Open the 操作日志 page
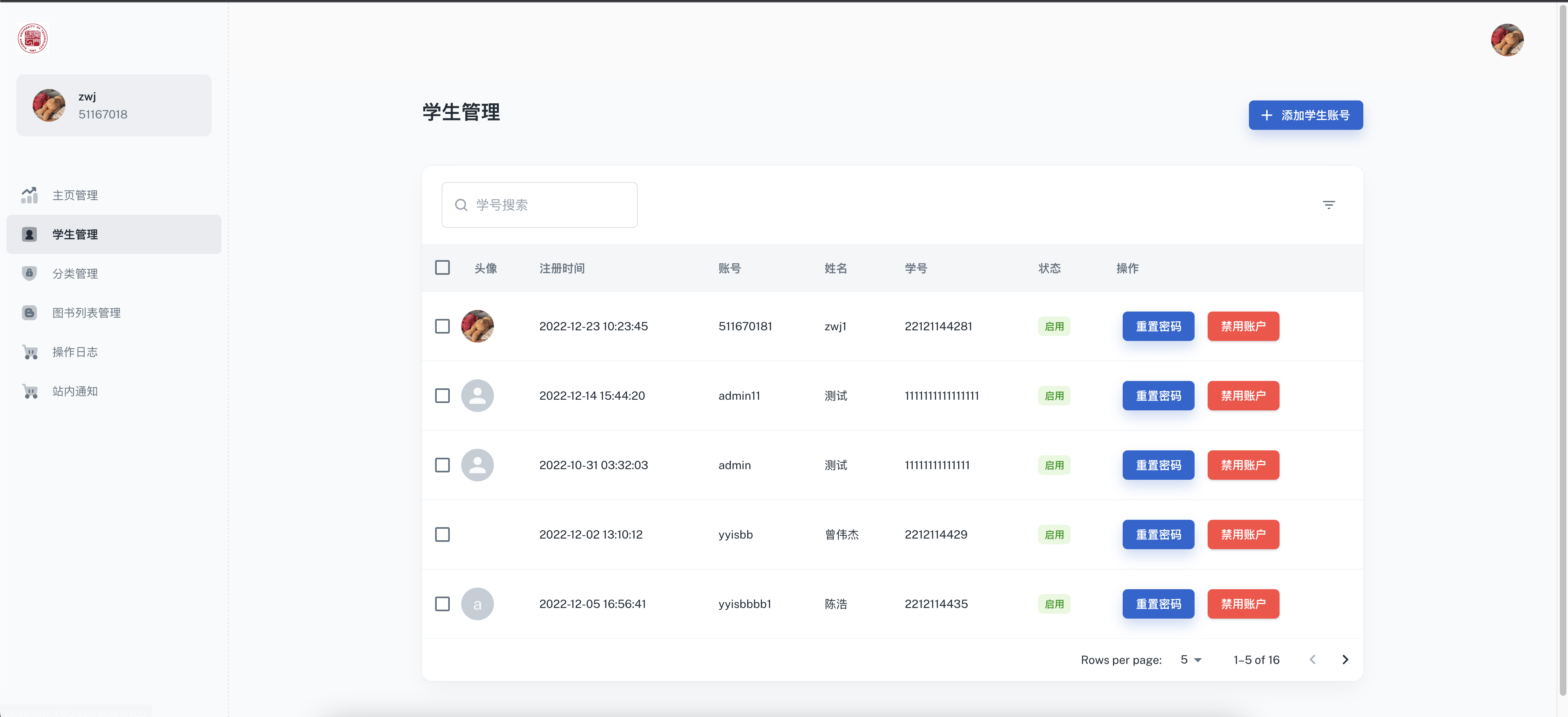This screenshot has height=717, width=1568. pyautogui.click(x=74, y=352)
